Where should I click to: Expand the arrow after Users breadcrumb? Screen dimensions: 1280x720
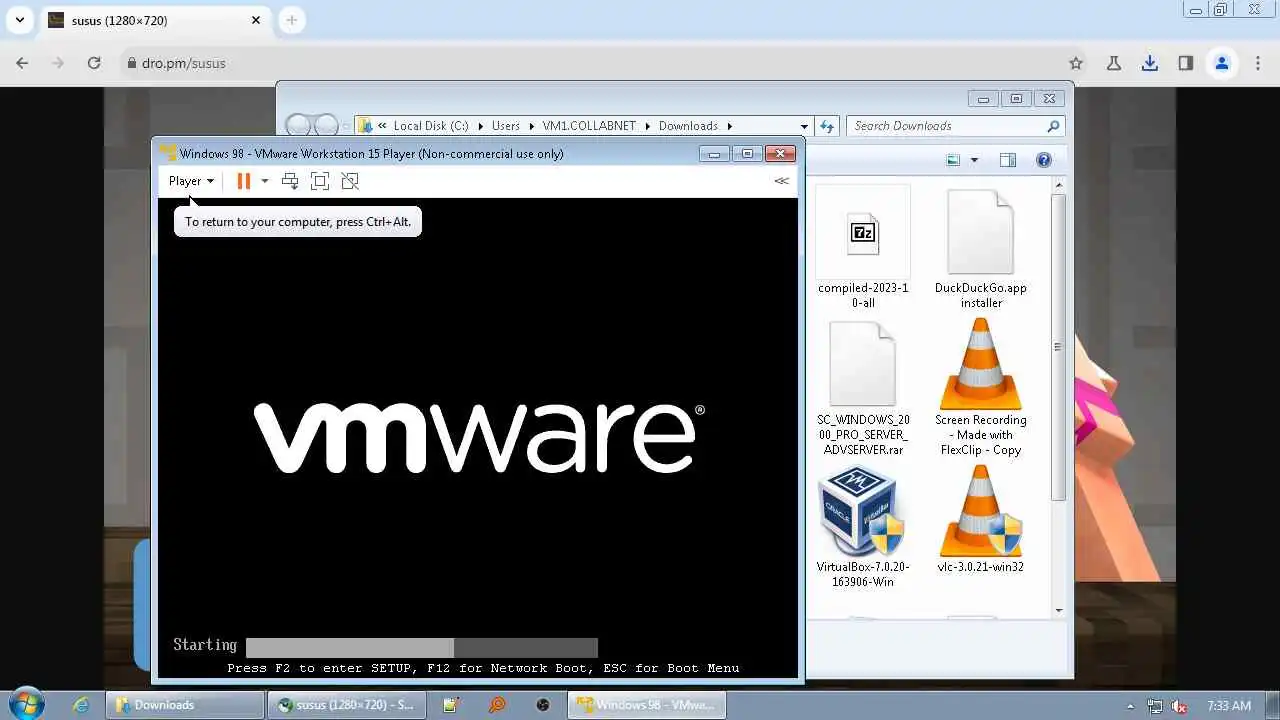(x=531, y=126)
